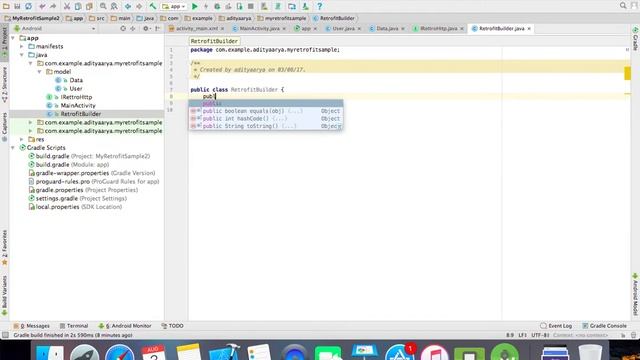Screen dimensions: 640x360
Task: Click the src breadcrumb
Action: [x=97, y=18]
